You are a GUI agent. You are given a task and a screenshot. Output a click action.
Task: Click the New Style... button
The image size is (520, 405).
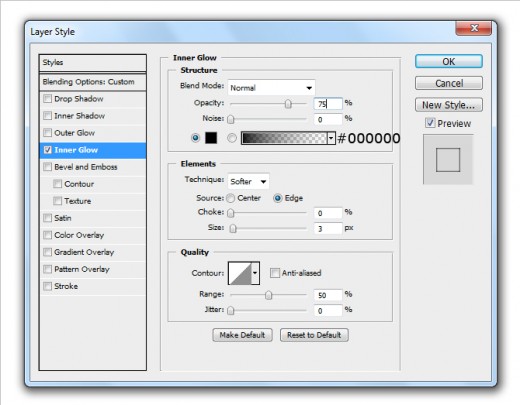click(449, 105)
